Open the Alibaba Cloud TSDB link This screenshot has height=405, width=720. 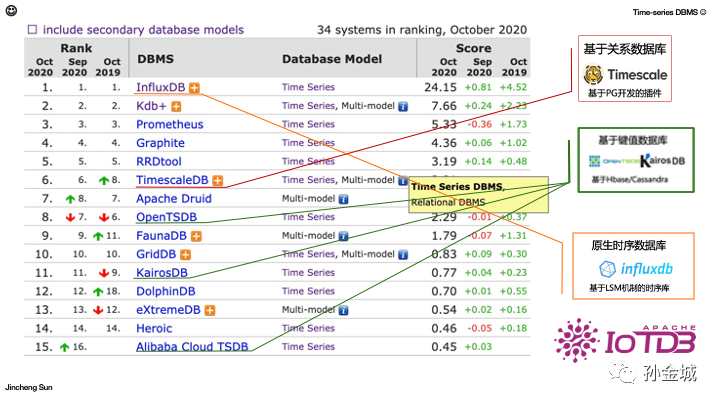tap(191, 348)
